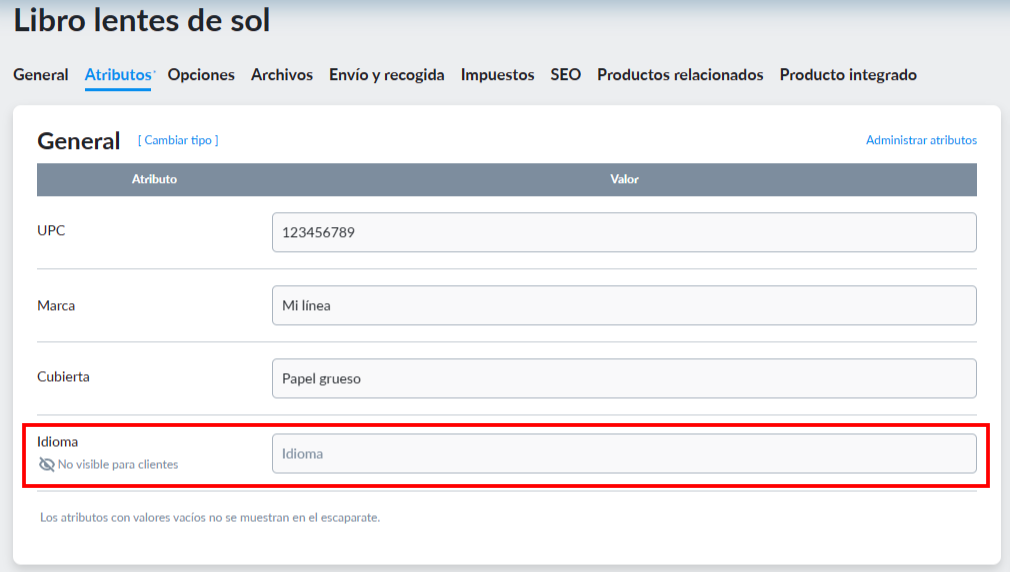Open the Administrar atributos link

point(921,140)
